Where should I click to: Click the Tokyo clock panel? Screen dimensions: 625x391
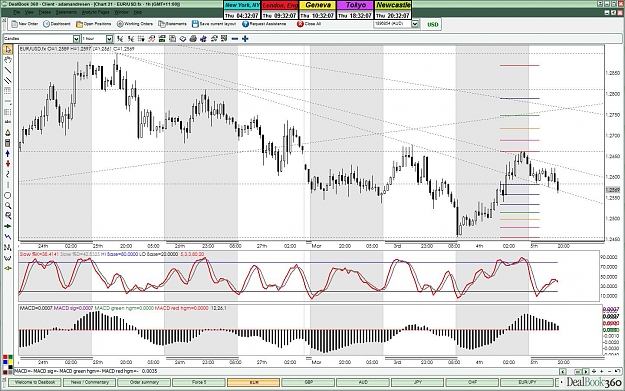pos(356,10)
